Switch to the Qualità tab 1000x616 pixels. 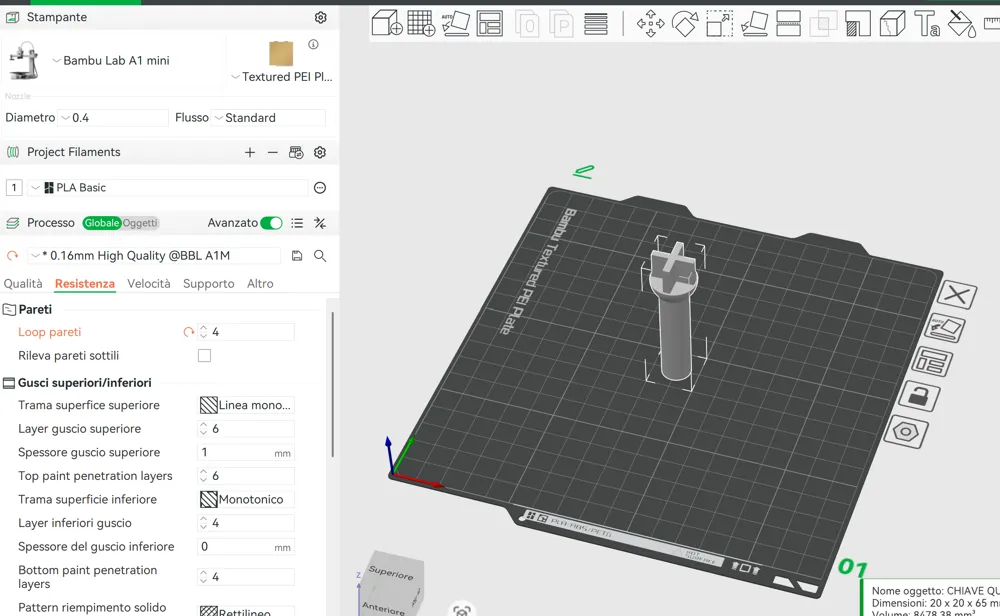click(x=23, y=284)
